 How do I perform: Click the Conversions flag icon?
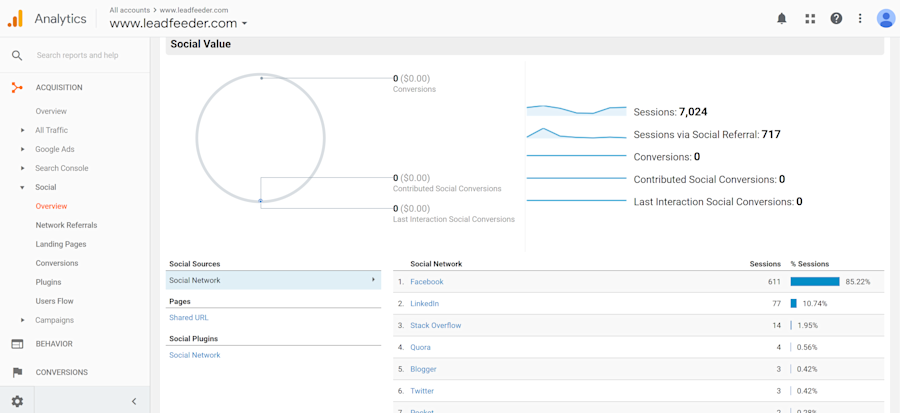coord(17,372)
